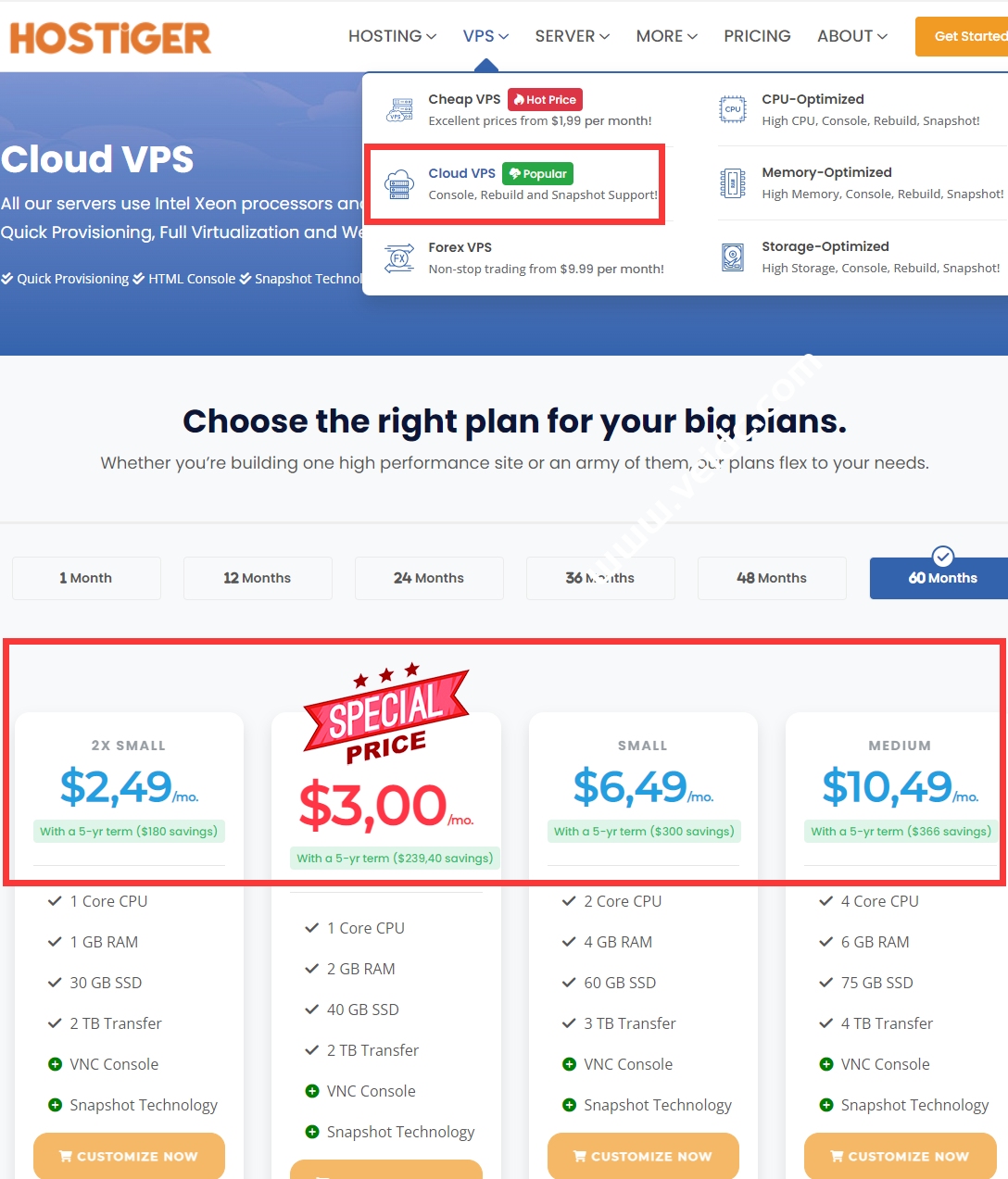
Task: Click the Forex VPS FX icon
Action: point(399,257)
